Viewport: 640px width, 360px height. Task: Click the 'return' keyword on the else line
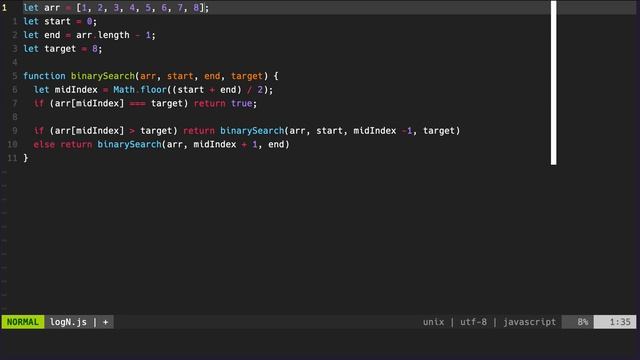tap(76, 144)
